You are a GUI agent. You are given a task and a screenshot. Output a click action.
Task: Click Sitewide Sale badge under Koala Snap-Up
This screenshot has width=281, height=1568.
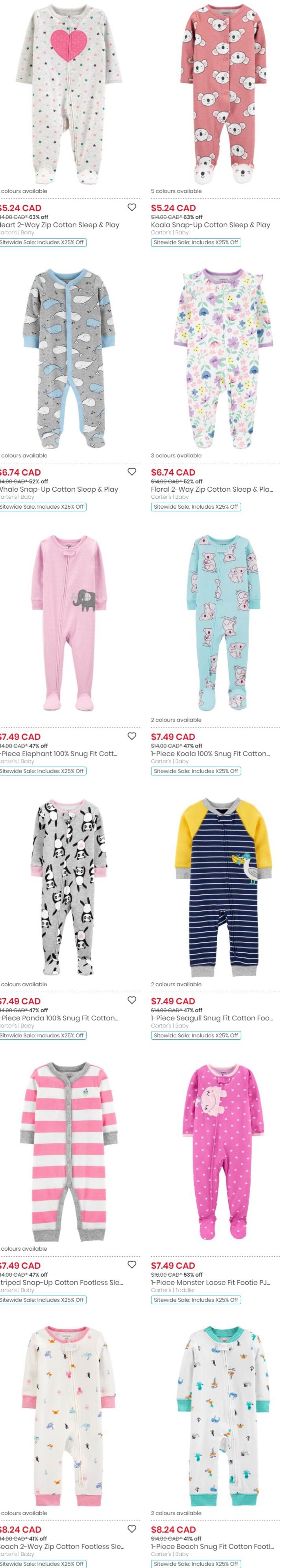coord(196,242)
